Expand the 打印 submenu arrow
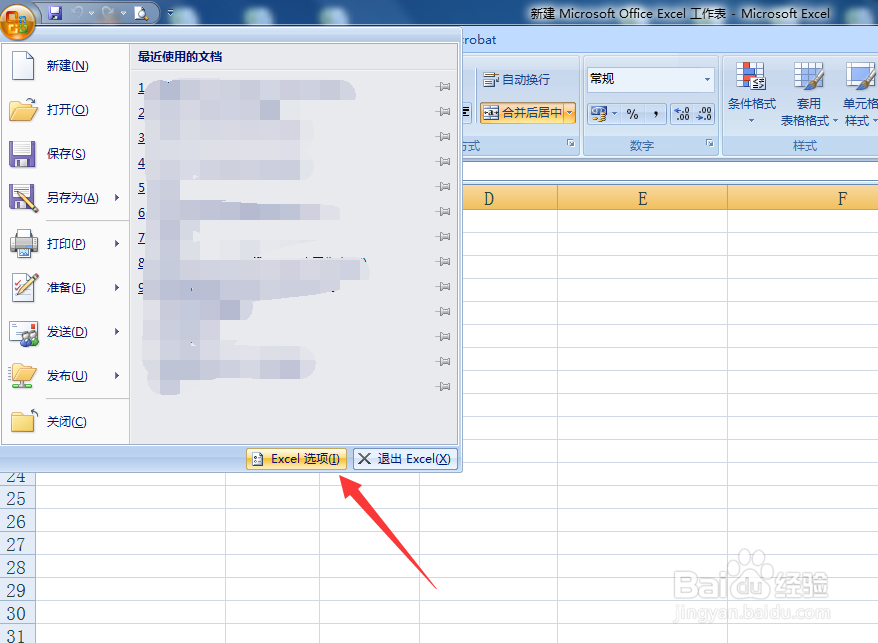This screenshot has width=878, height=643. 117,244
